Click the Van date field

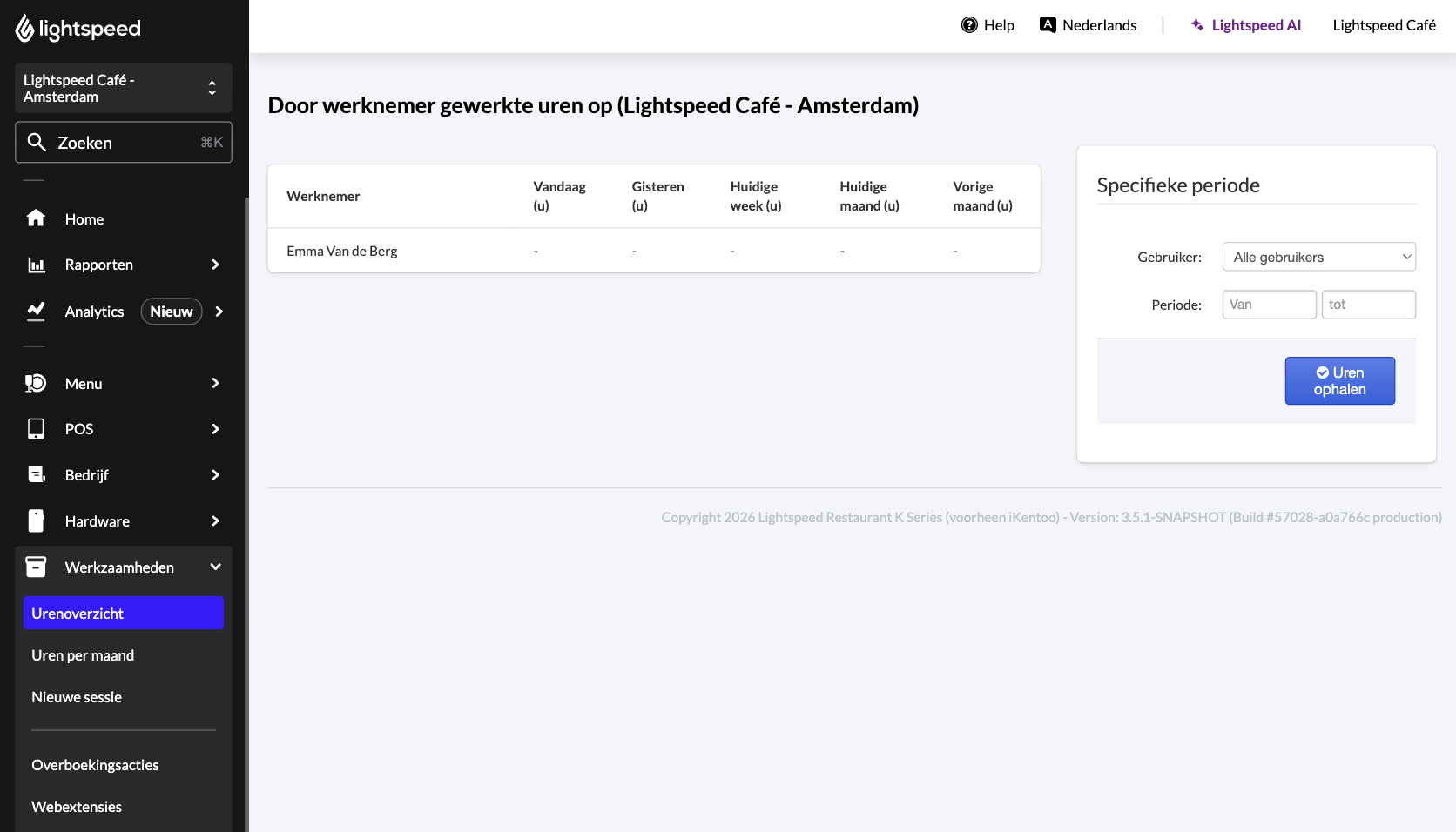tap(1269, 305)
